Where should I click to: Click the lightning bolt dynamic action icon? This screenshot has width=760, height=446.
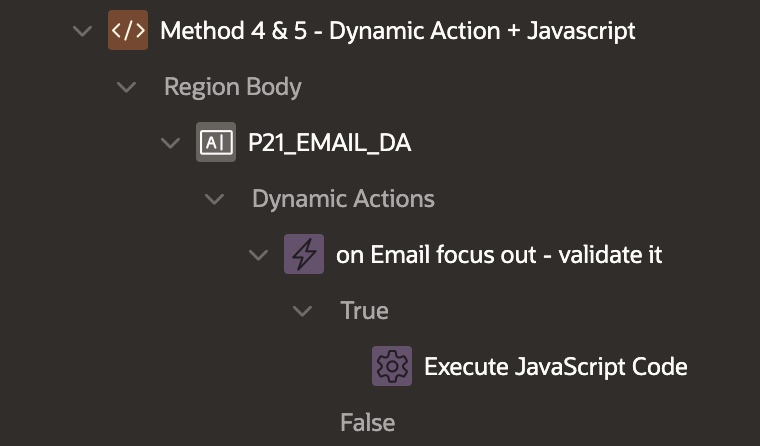pos(304,255)
